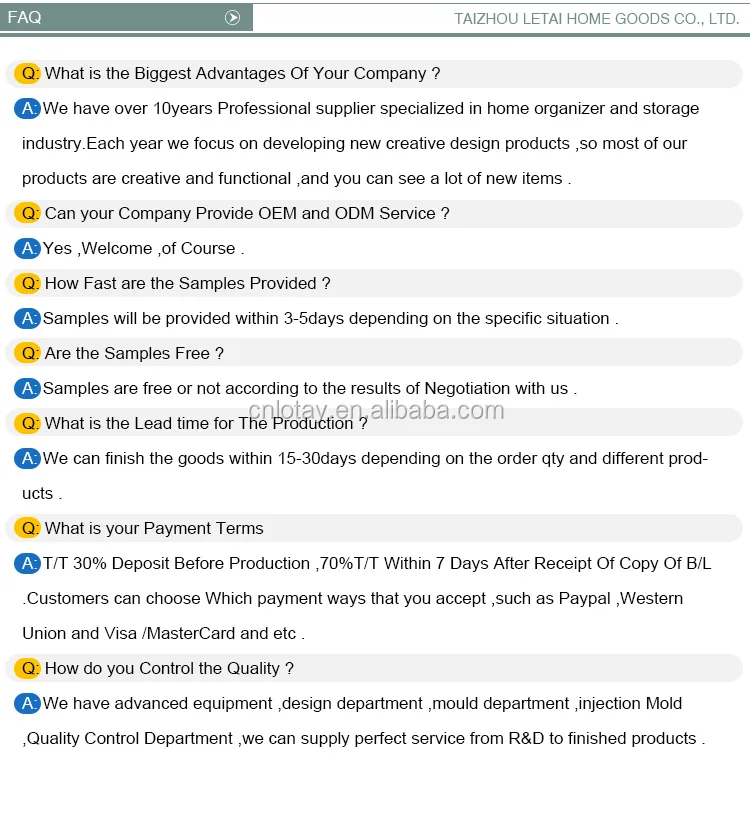Image resolution: width=750 pixels, height=822 pixels.
Task: Click A icon beside 3-5days samples answer
Action: pyautogui.click(x=27, y=318)
